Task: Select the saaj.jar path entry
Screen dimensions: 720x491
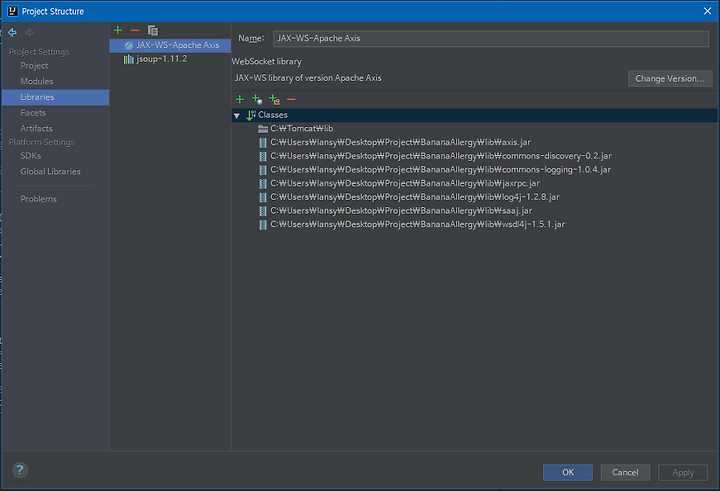Action: 401,211
